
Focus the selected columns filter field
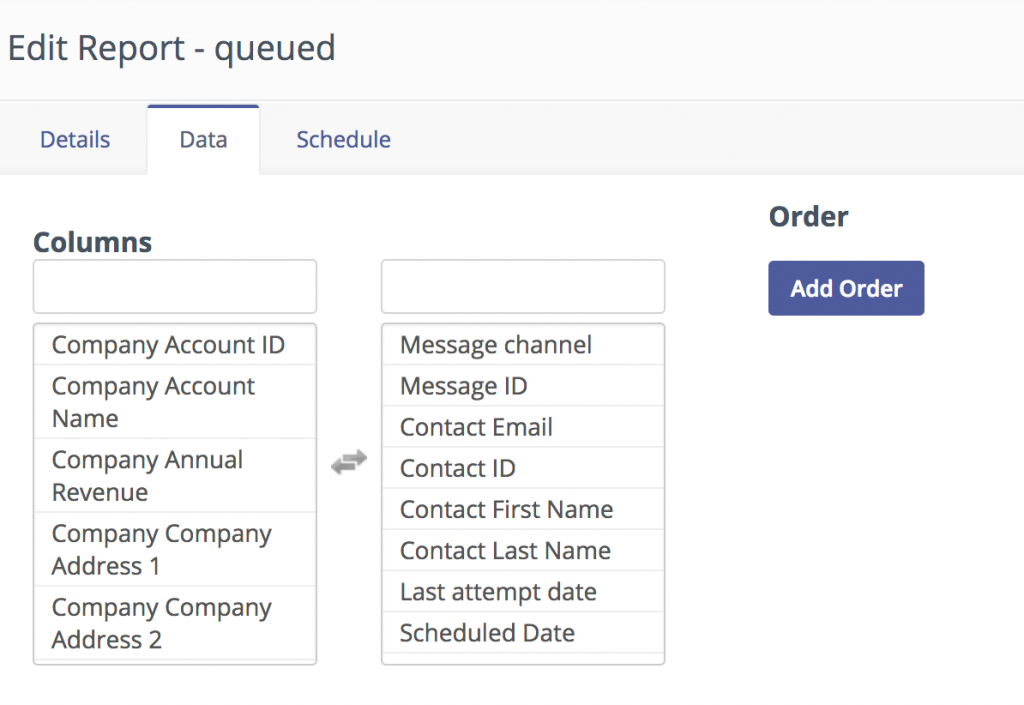(x=522, y=287)
